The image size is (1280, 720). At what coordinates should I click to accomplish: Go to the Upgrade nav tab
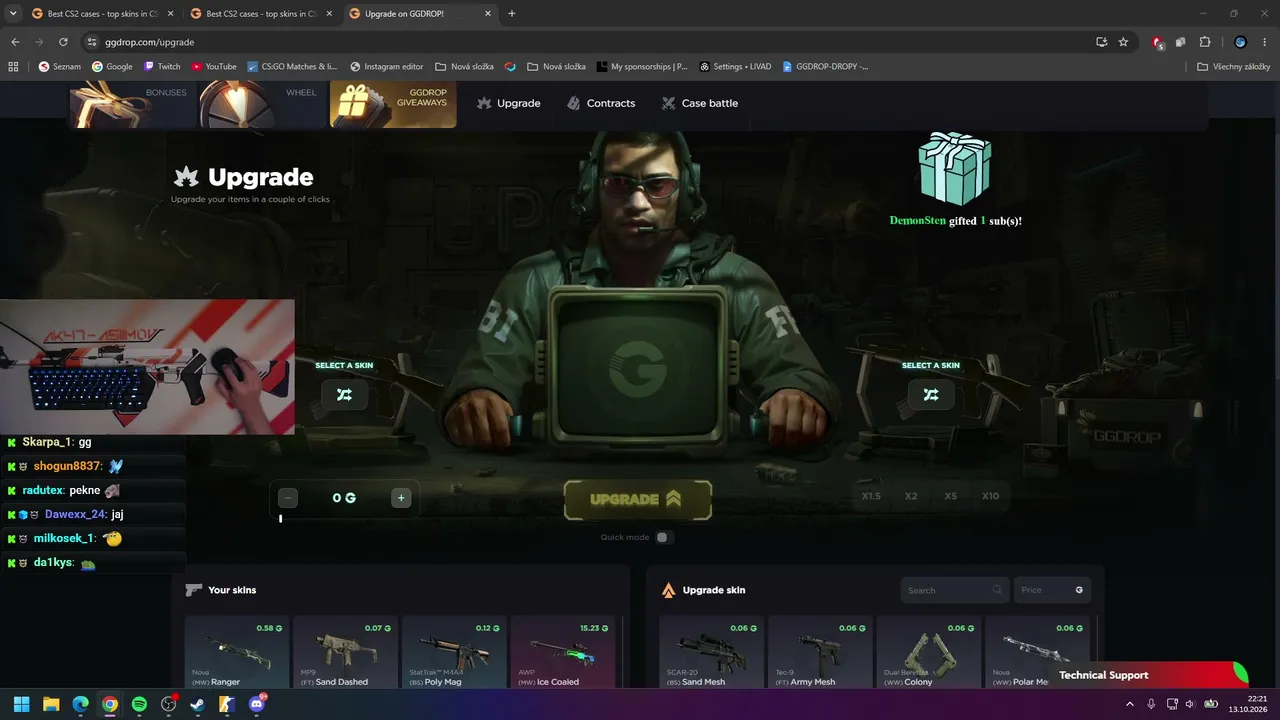coord(508,103)
